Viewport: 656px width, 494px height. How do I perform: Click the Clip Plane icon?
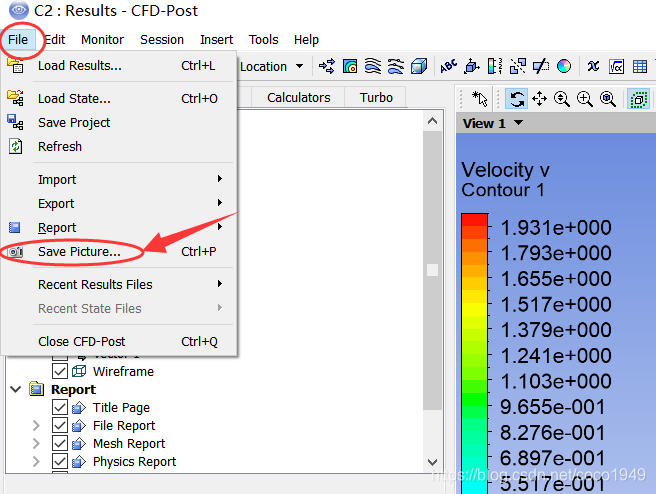pos(541,66)
